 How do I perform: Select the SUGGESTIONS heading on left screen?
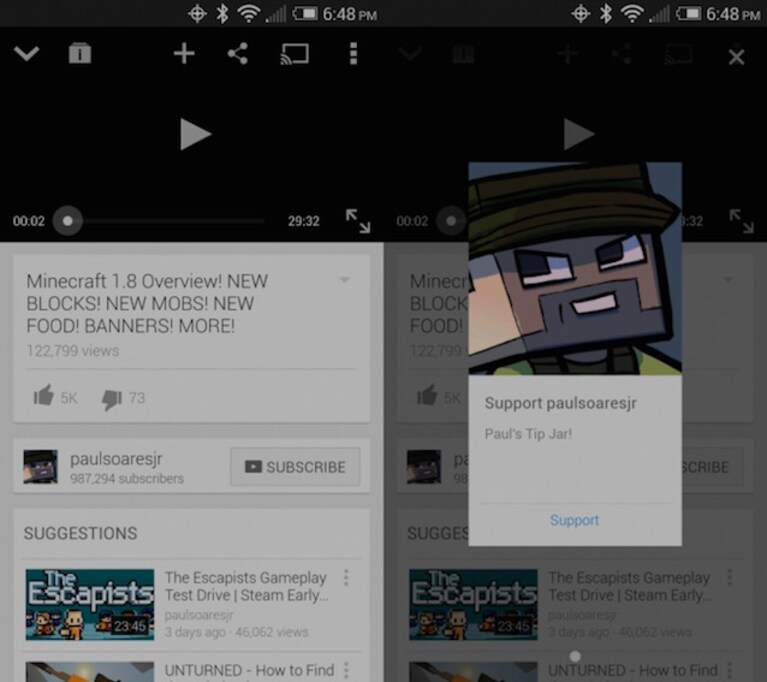[x=81, y=533]
